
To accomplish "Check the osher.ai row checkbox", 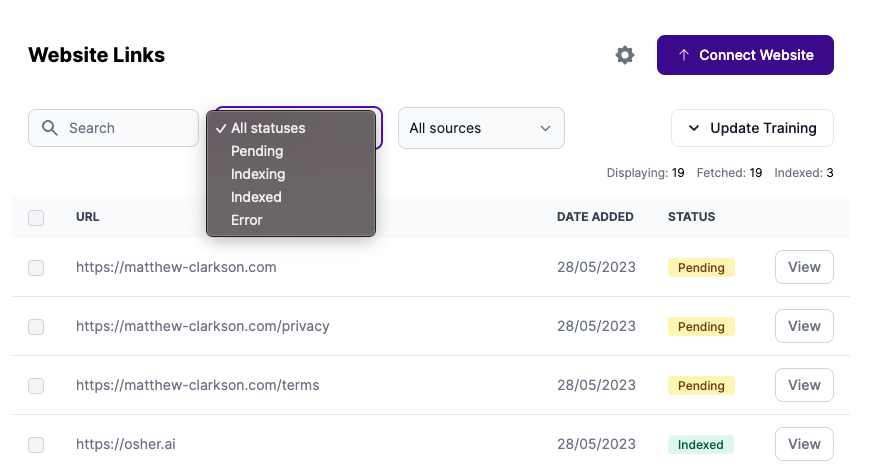I will [x=36, y=445].
